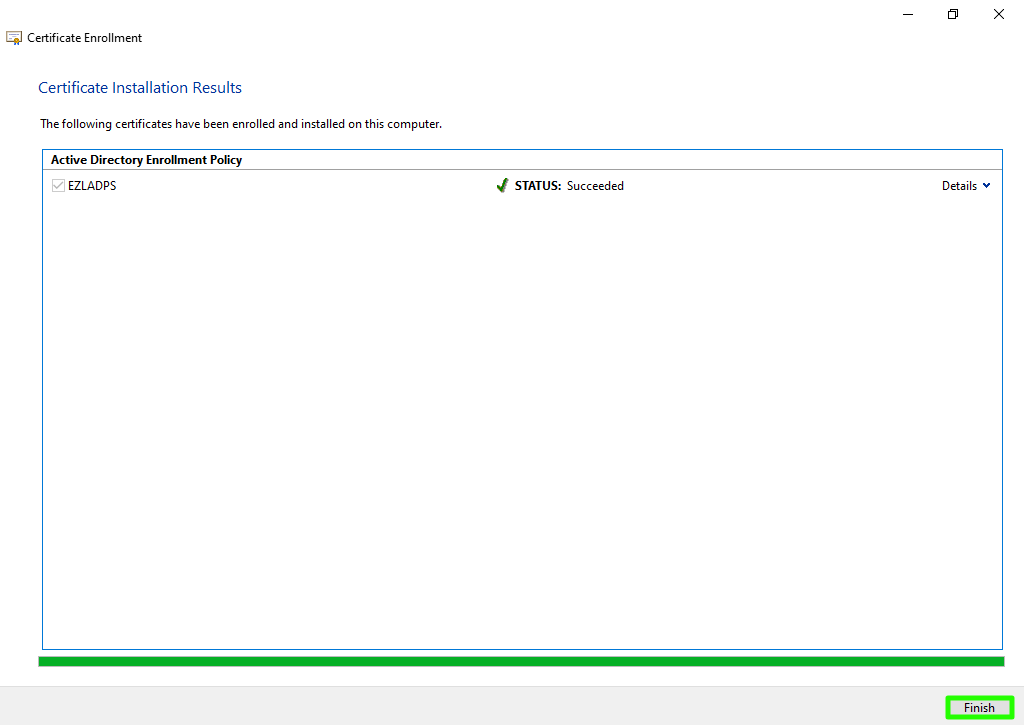The image size is (1024, 725).
Task: Click the Certificate Enrollment title bar icon
Action: coord(14,38)
